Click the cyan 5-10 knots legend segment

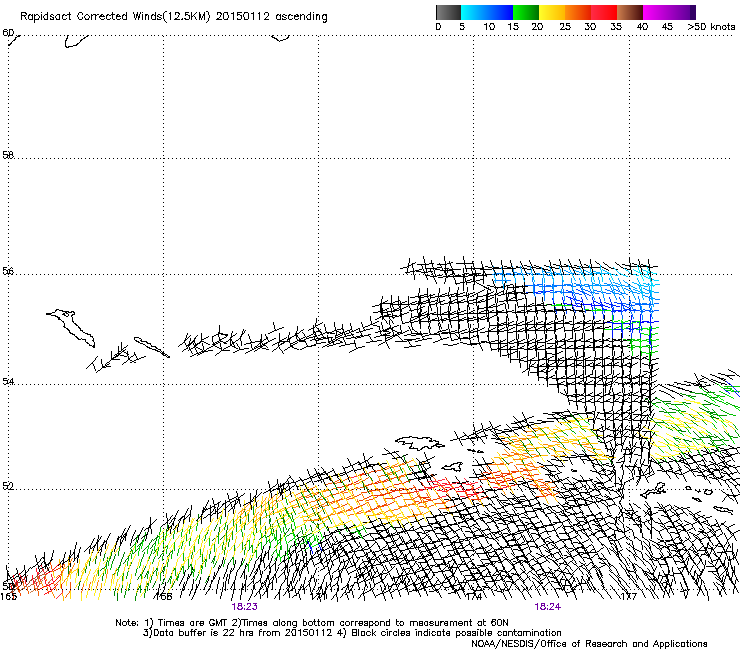coord(474,12)
